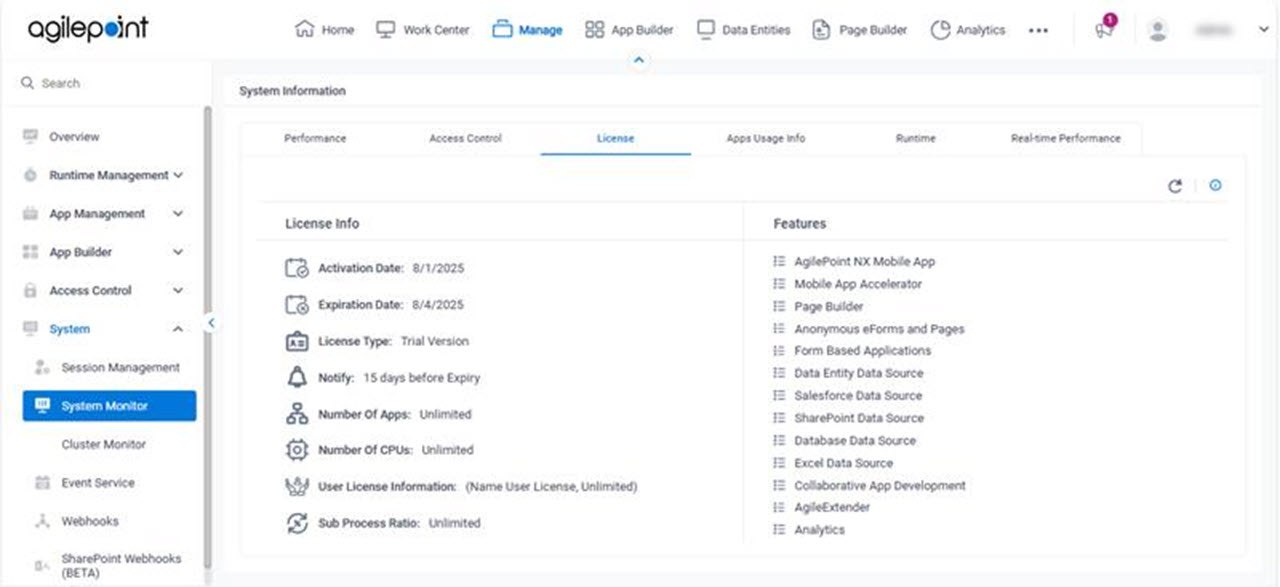Collapse the System menu section
The height and width of the screenshot is (587, 1280).
pos(178,329)
